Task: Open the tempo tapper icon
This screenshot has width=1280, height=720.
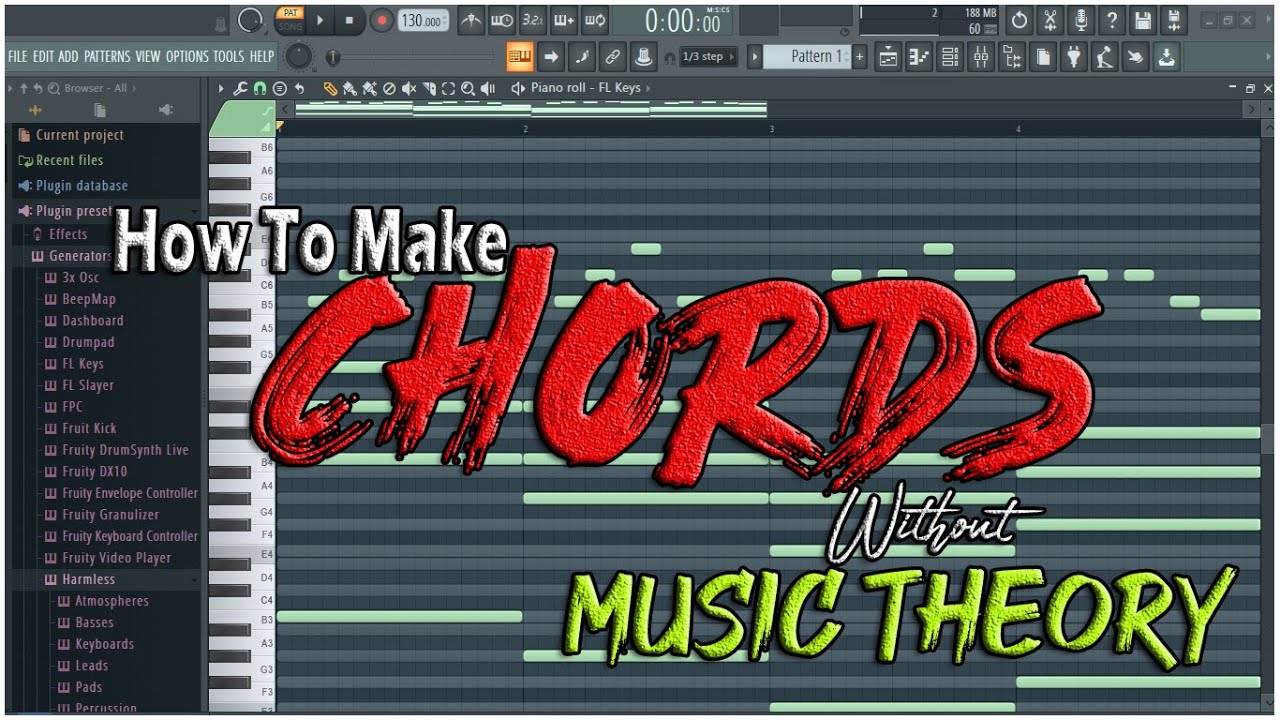Action: click(1105, 57)
